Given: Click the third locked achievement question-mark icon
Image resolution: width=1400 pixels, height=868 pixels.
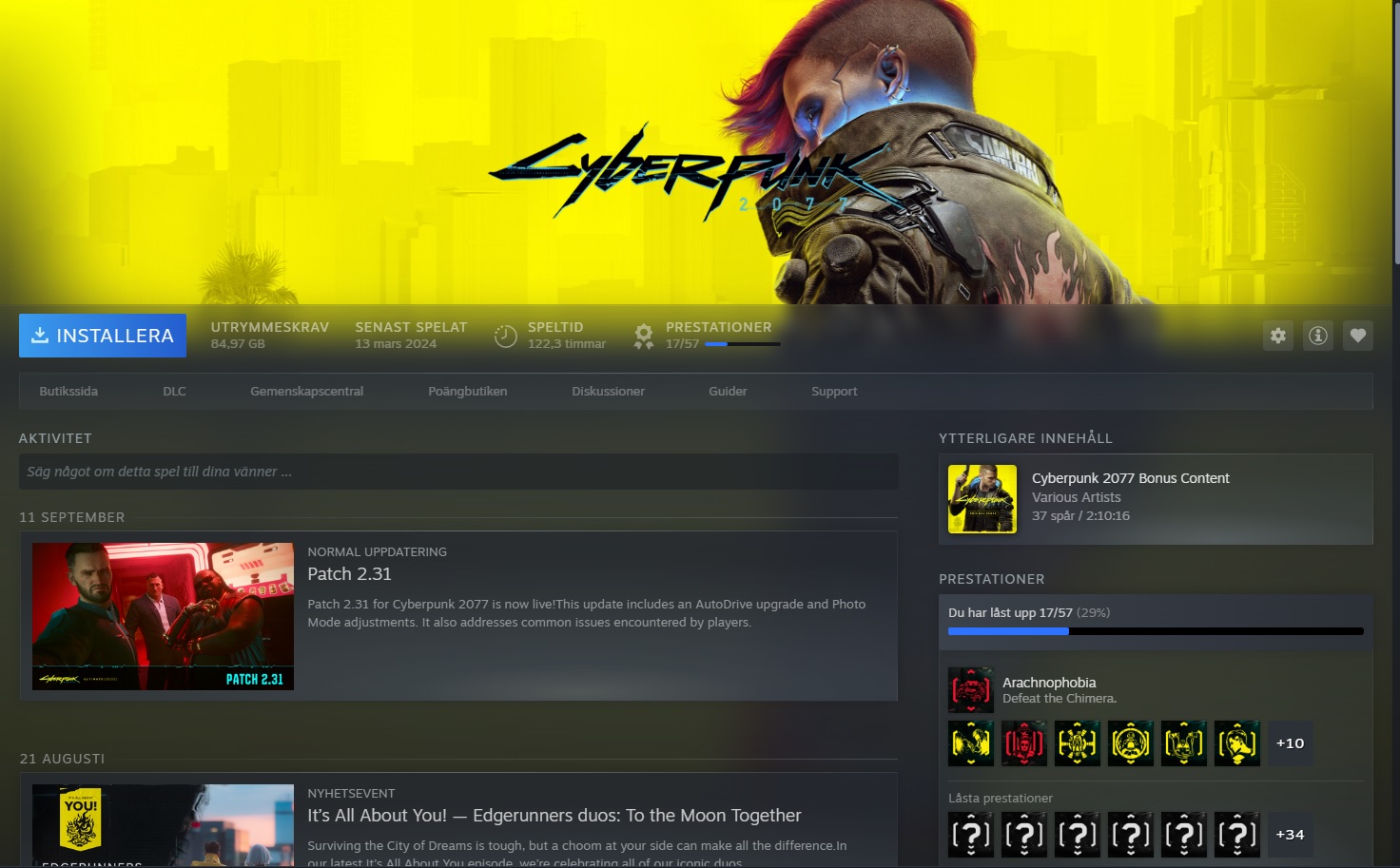Looking at the screenshot, I should point(1078,835).
